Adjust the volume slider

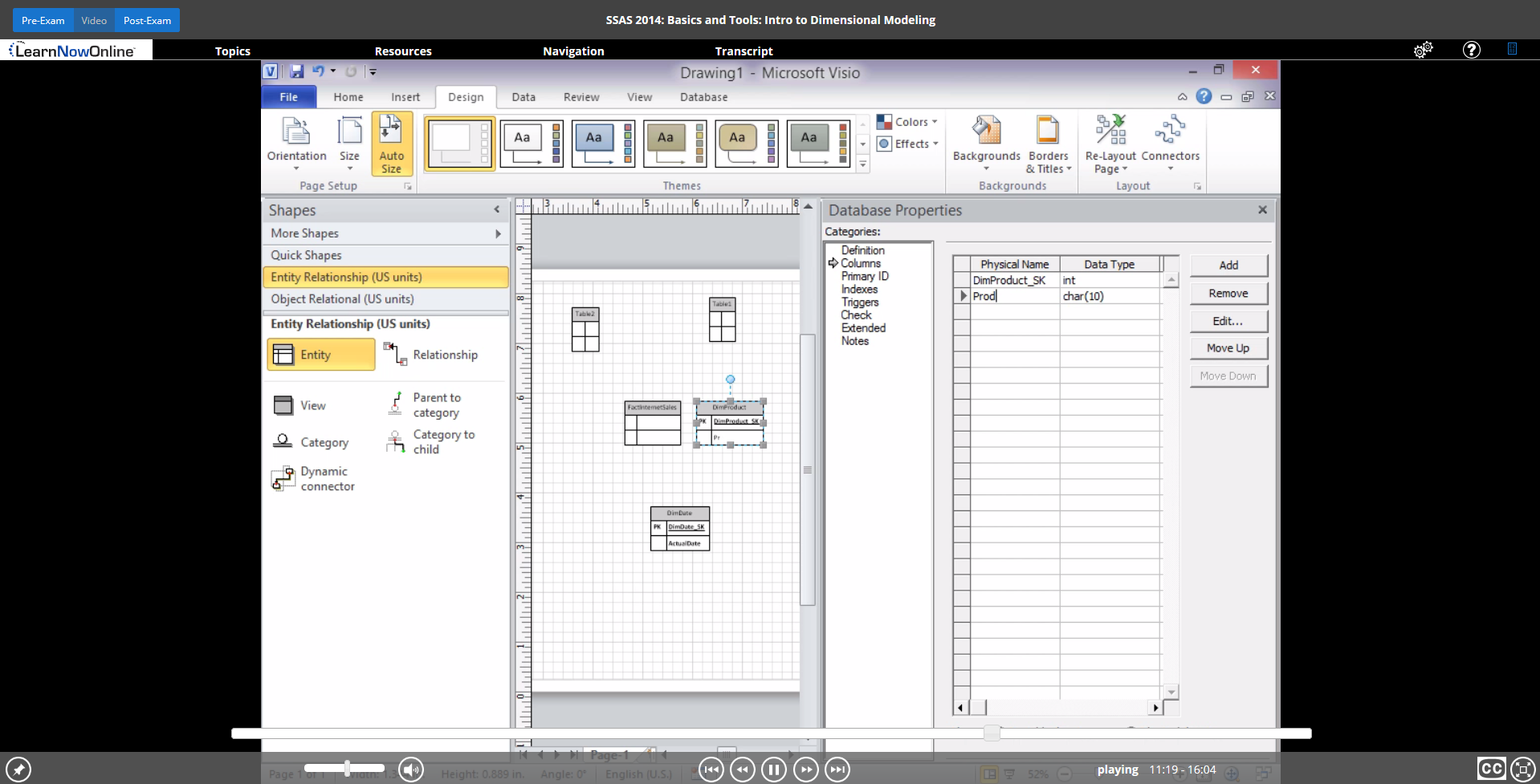pyautogui.click(x=347, y=768)
